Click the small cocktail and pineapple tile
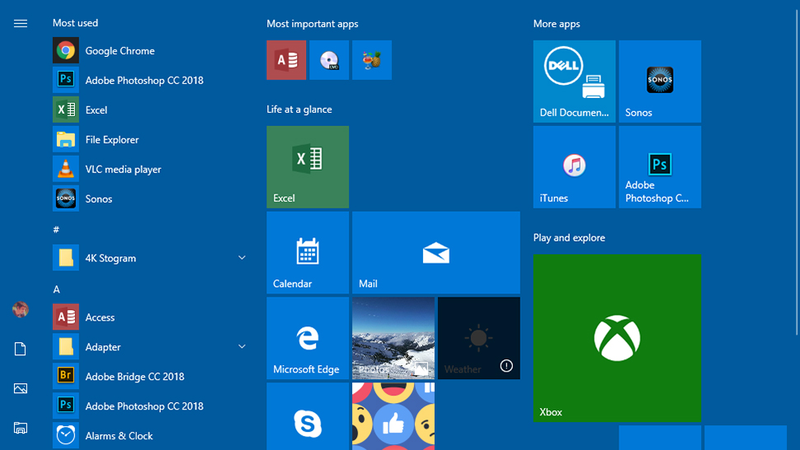Image resolution: width=800 pixels, height=450 pixels. tap(372, 60)
